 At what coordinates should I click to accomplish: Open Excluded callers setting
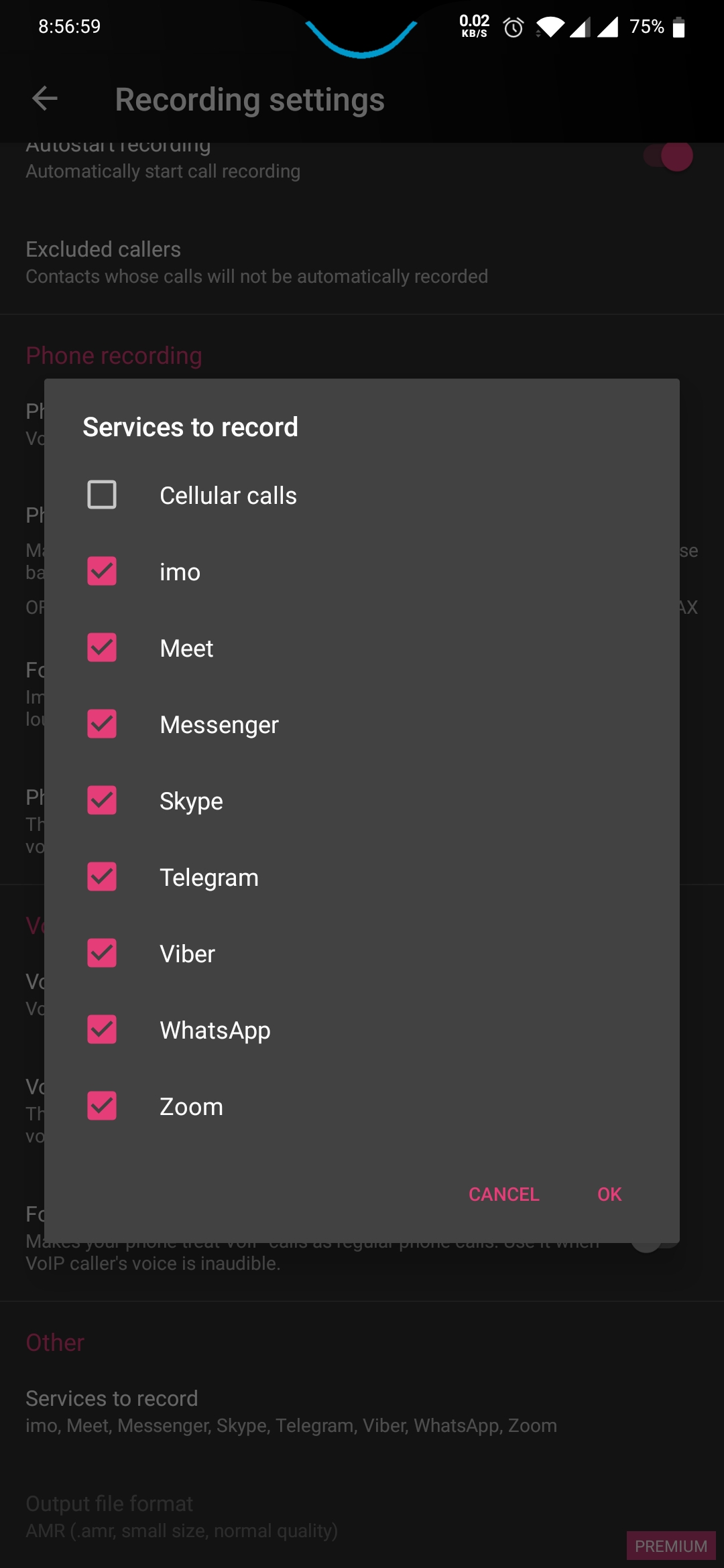click(362, 262)
